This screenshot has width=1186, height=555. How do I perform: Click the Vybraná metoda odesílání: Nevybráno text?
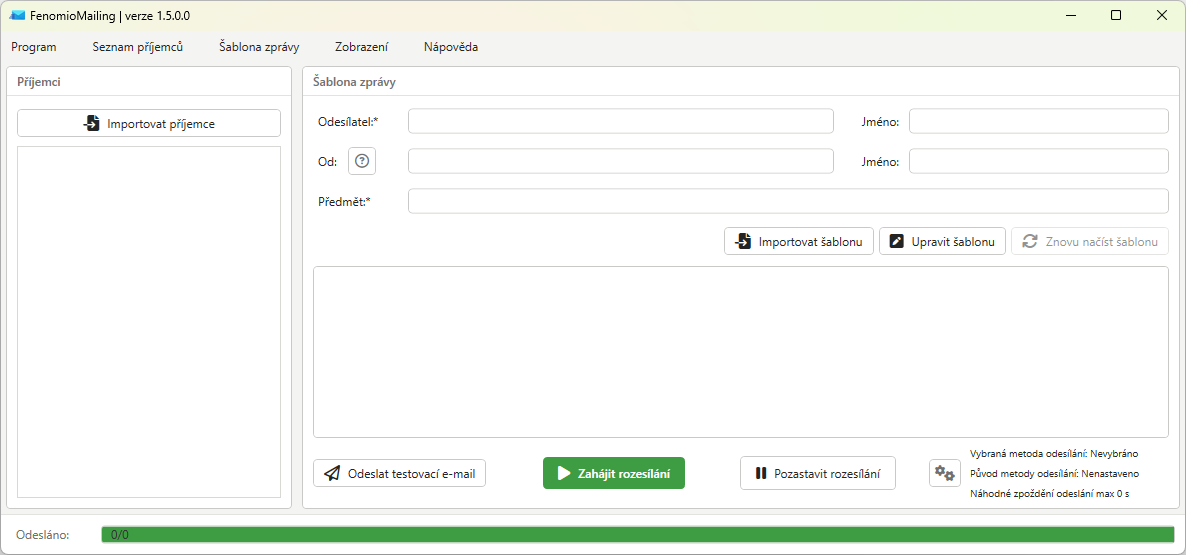(x=1054, y=454)
